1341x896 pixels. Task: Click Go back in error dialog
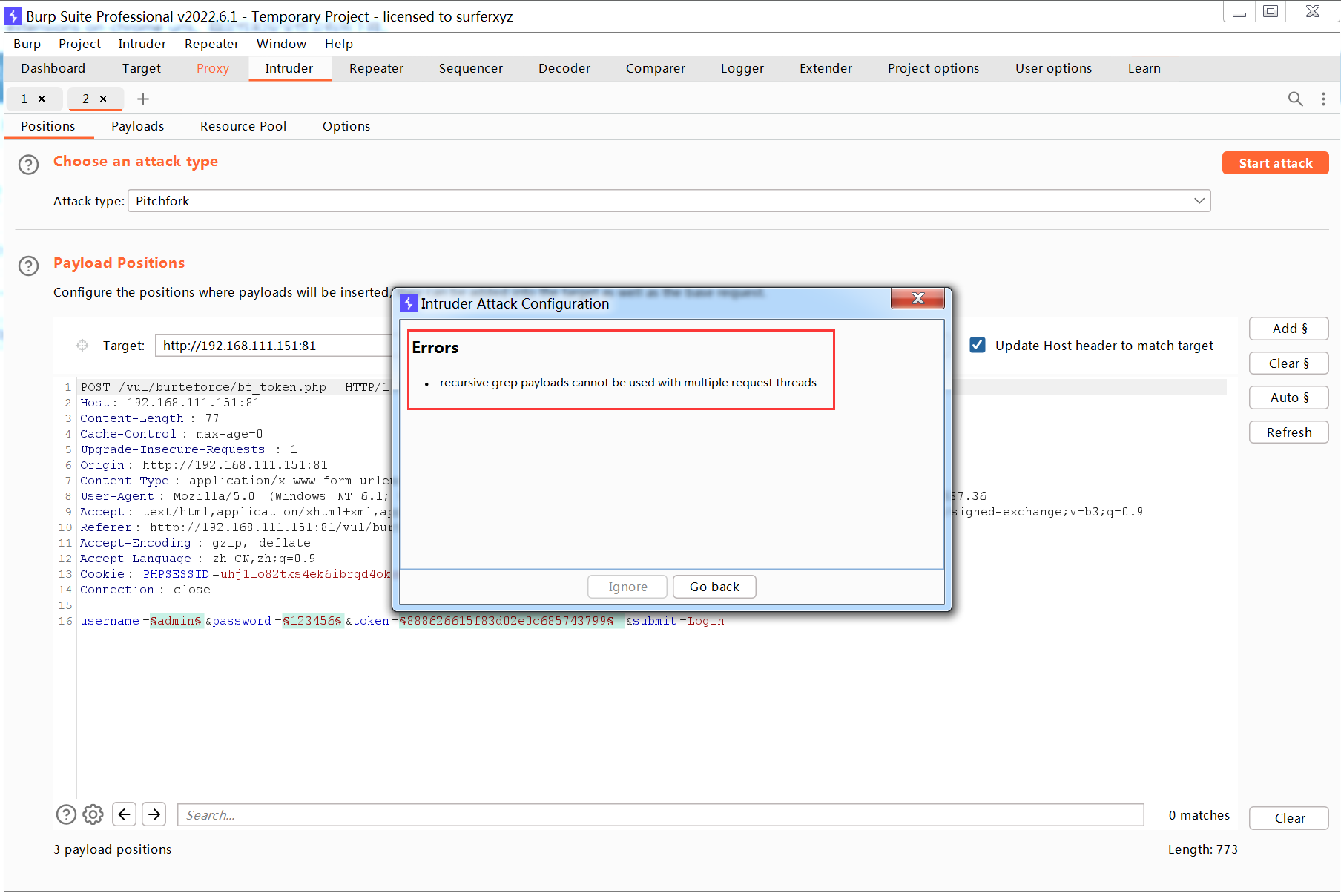[714, 587]
